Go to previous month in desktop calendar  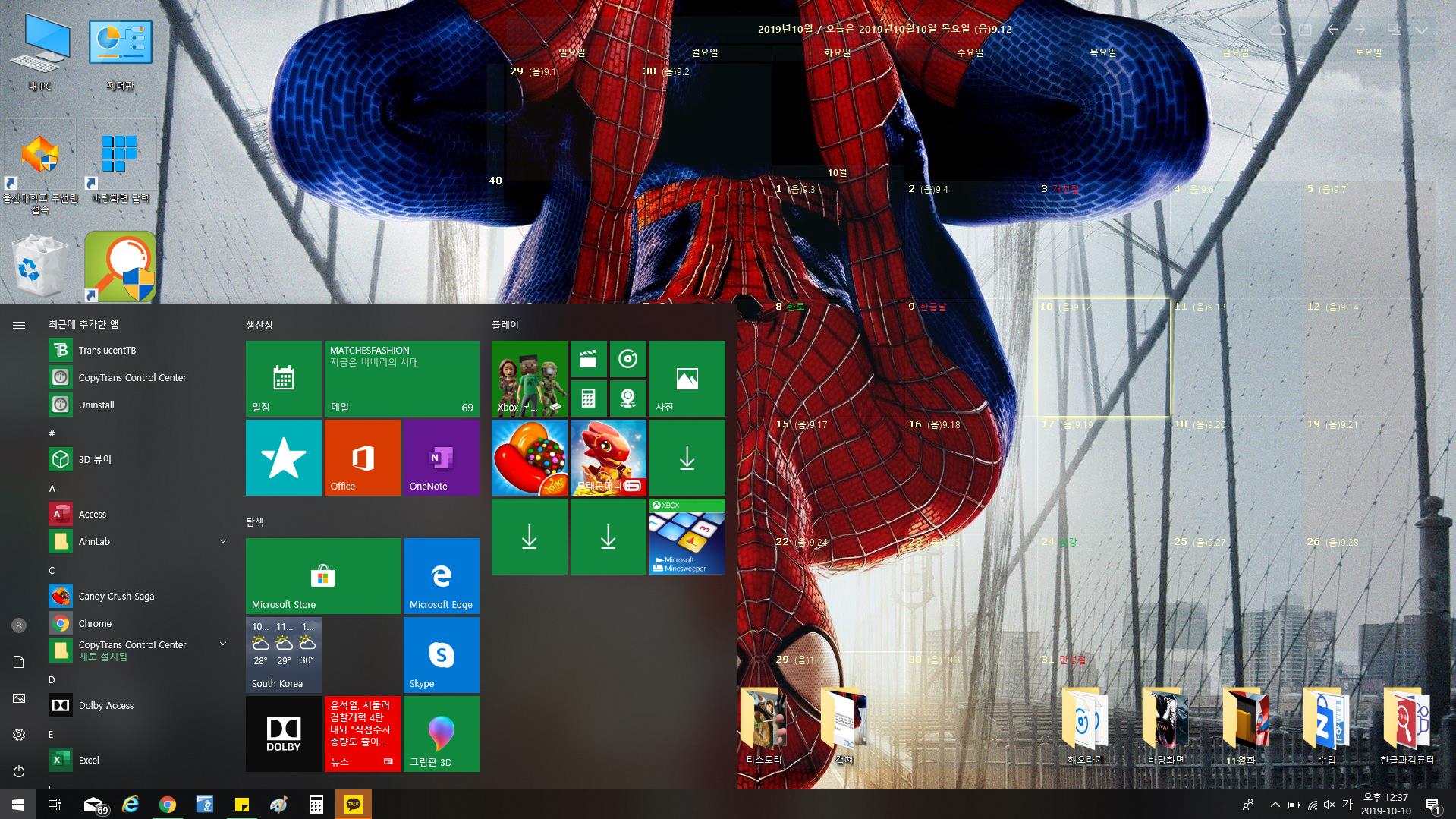[x=1332, y=30]
